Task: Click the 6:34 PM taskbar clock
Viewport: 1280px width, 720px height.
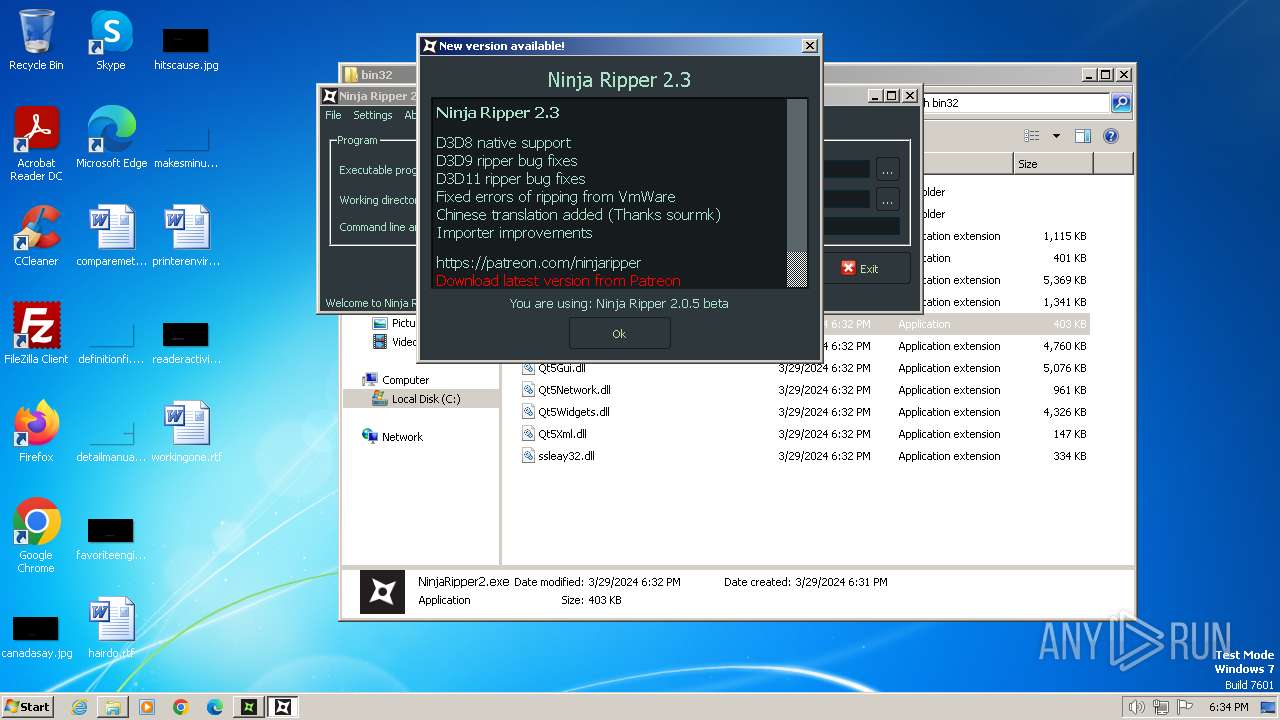Action: pos(1228,707)
